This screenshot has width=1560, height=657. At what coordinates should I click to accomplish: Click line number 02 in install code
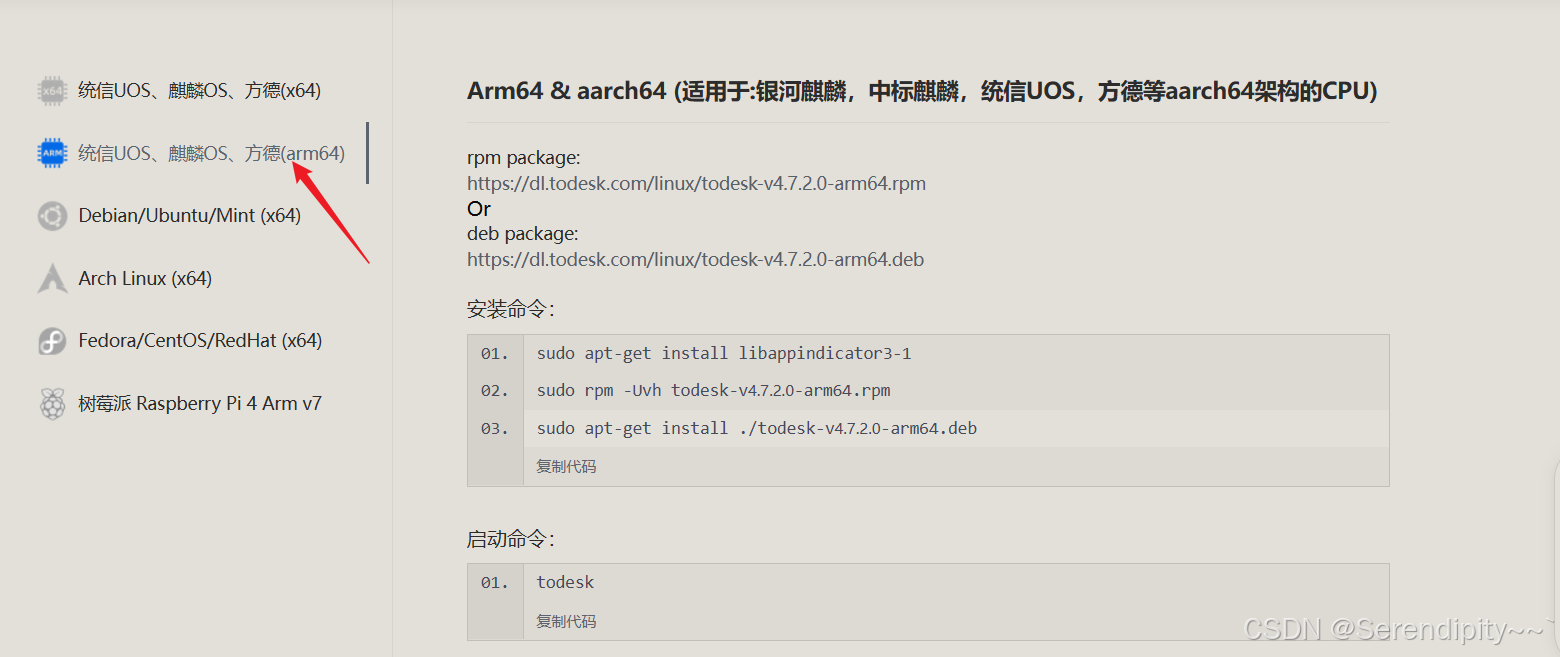495,390
